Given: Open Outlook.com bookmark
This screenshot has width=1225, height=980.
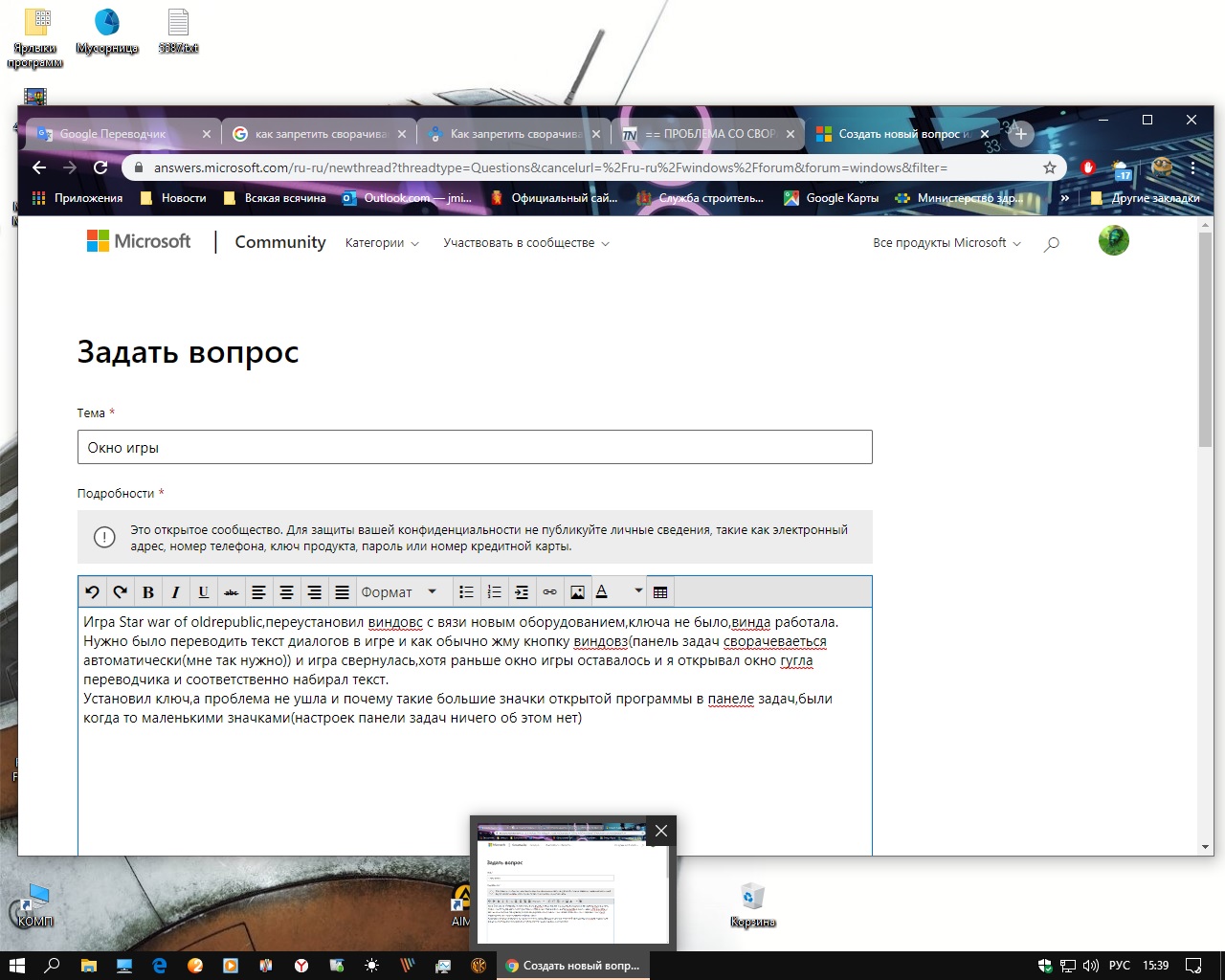Looking at the screenshot, I should click(408, 198).
